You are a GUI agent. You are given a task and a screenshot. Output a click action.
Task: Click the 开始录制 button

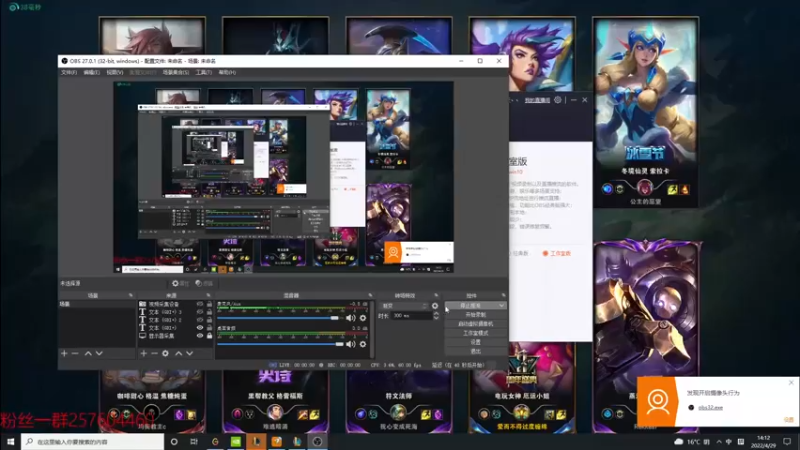coord(476,315)
